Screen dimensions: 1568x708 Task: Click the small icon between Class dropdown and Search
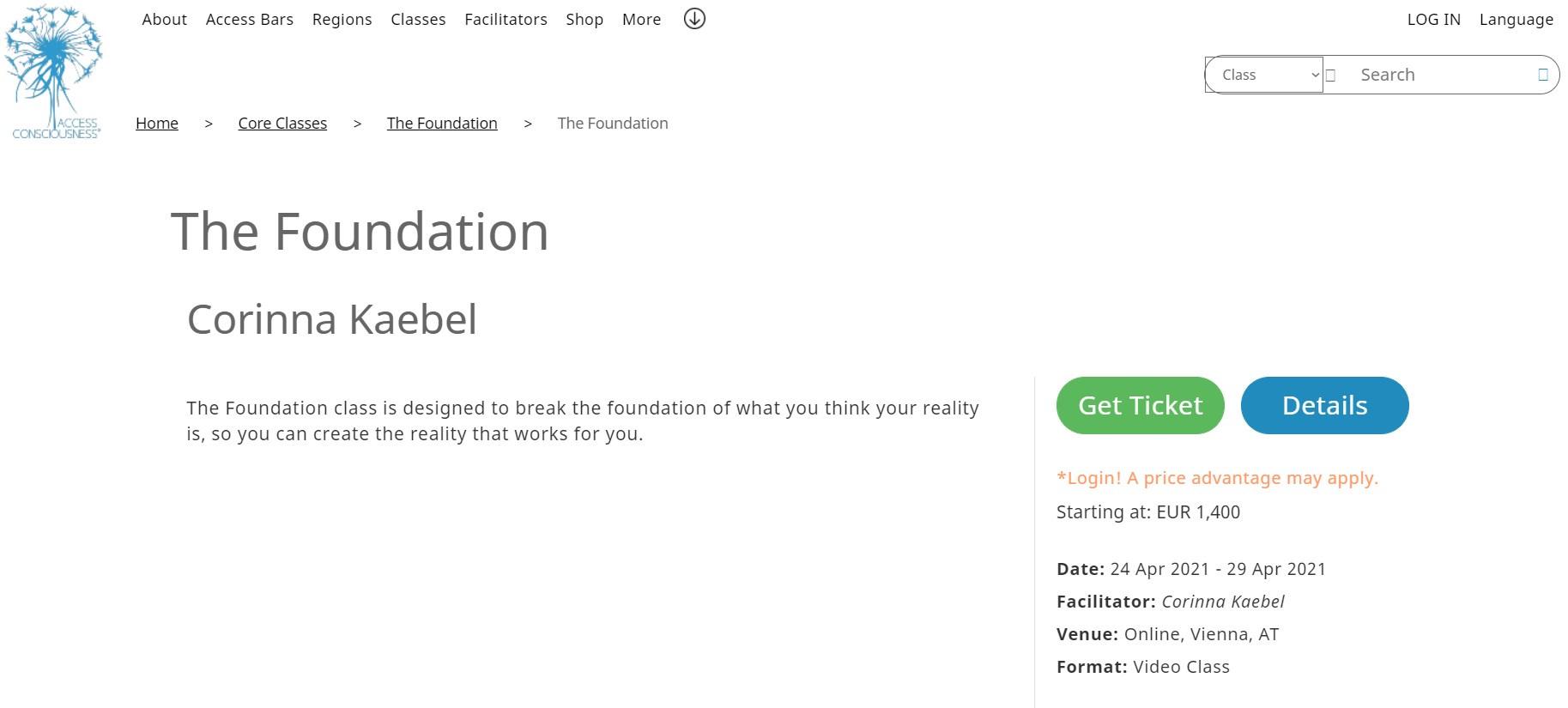tap(1330, 76)
